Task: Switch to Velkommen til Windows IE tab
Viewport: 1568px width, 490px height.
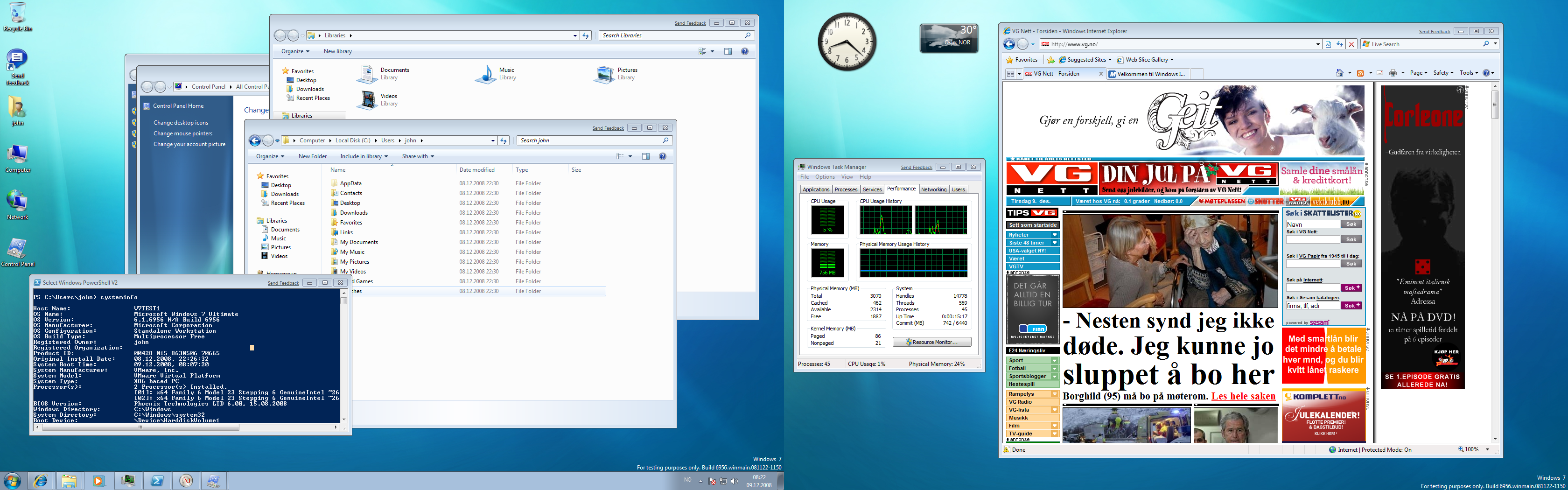Action: pos(1148,74)
